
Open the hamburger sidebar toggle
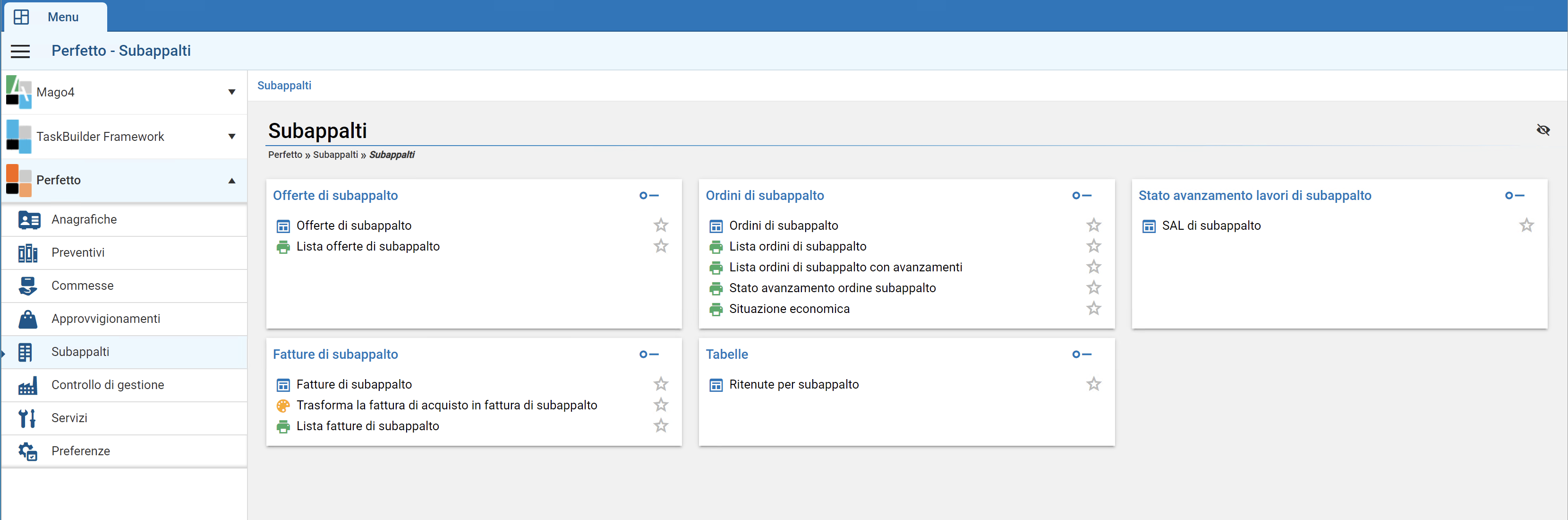[x=20, y=51]
